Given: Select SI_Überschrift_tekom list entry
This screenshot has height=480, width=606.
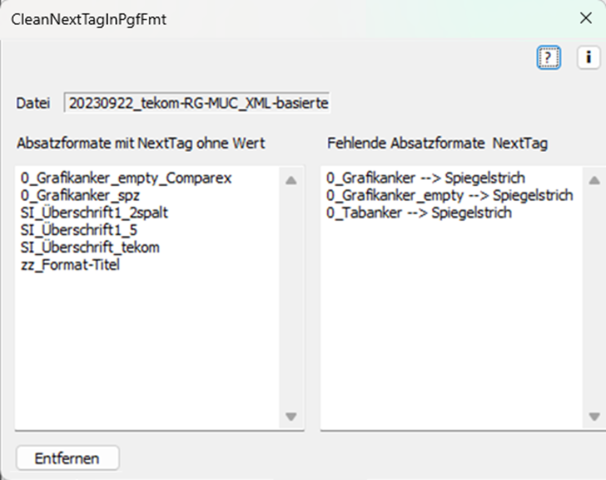Looking at the screenshot, I should pyautogui.click(x=90, y=247).
